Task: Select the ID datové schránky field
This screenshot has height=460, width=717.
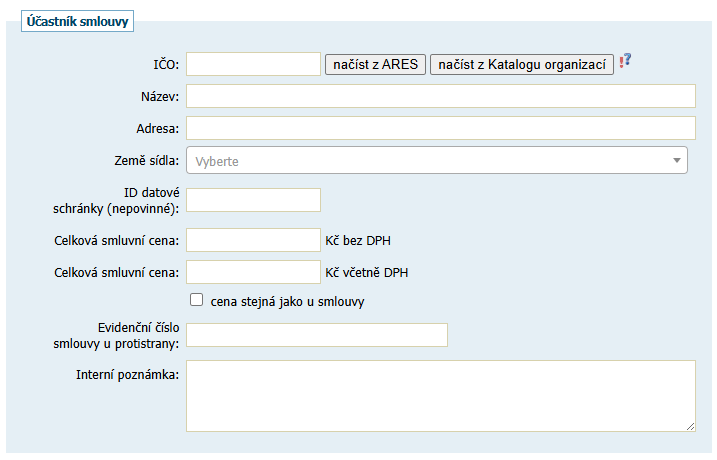Action: click(253, 200)
